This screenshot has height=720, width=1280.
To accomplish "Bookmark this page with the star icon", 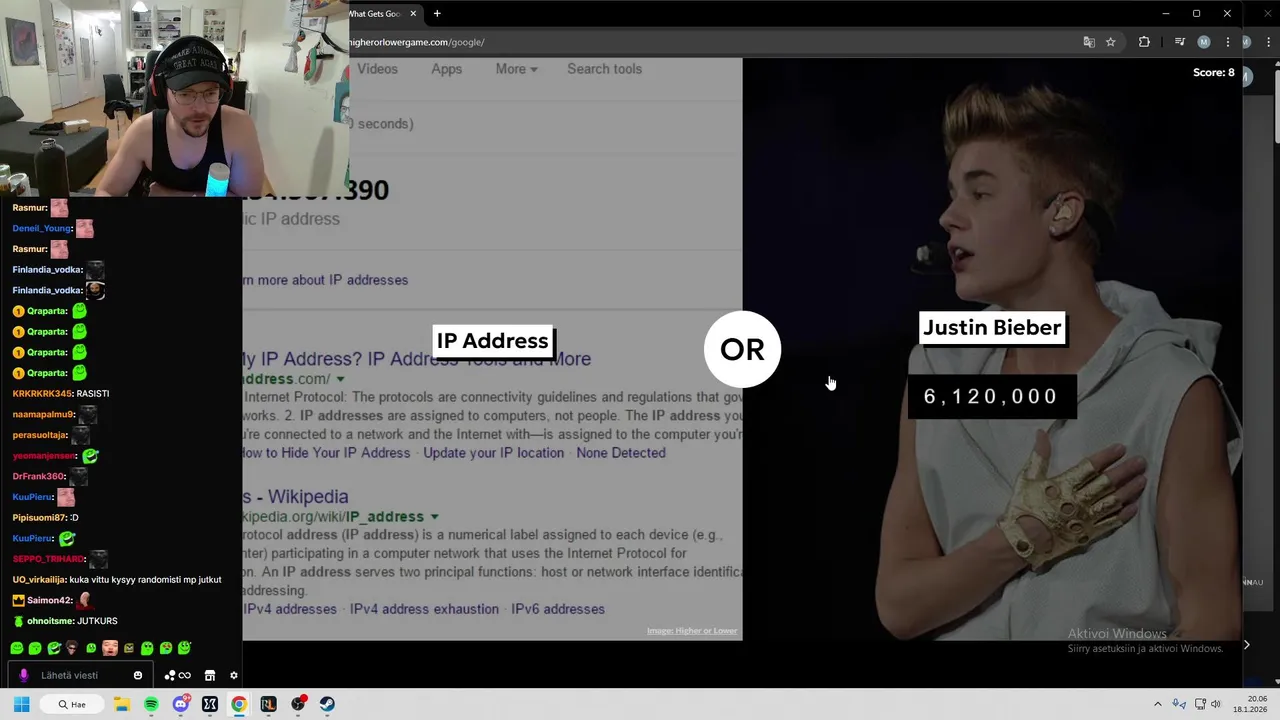I will [x=1111, y=42].
